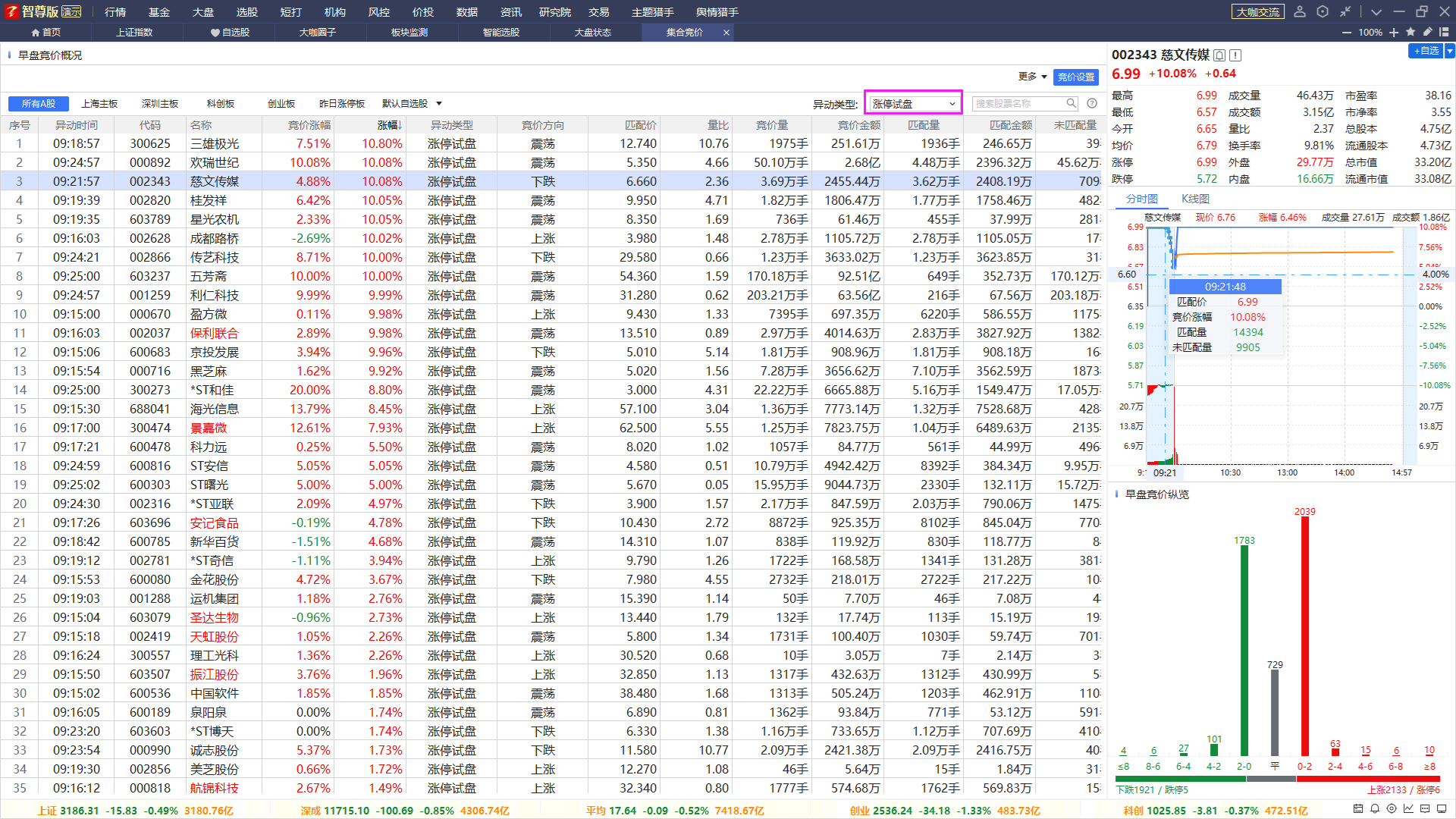Click the 大咖交流 button
This screenshot has width=1456, height=819.
point(1258,11)
